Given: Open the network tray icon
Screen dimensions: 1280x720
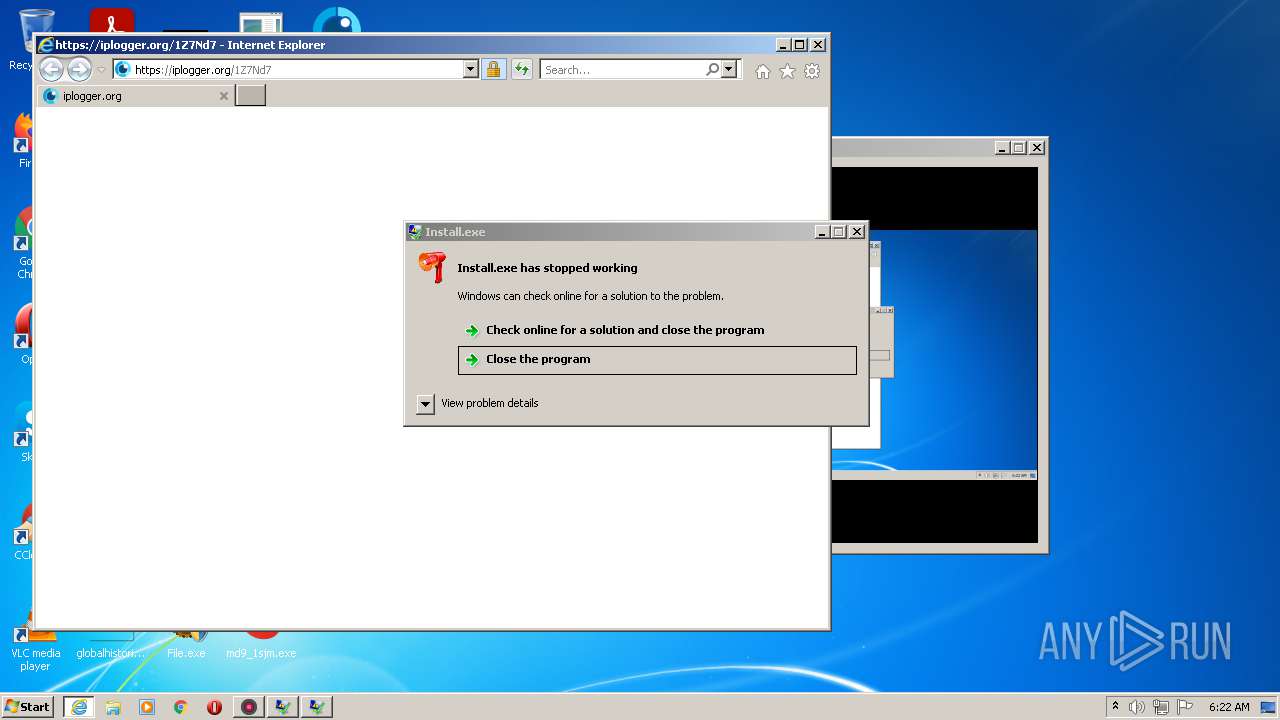Looking at the screenshot, I should pos(1161,706).
